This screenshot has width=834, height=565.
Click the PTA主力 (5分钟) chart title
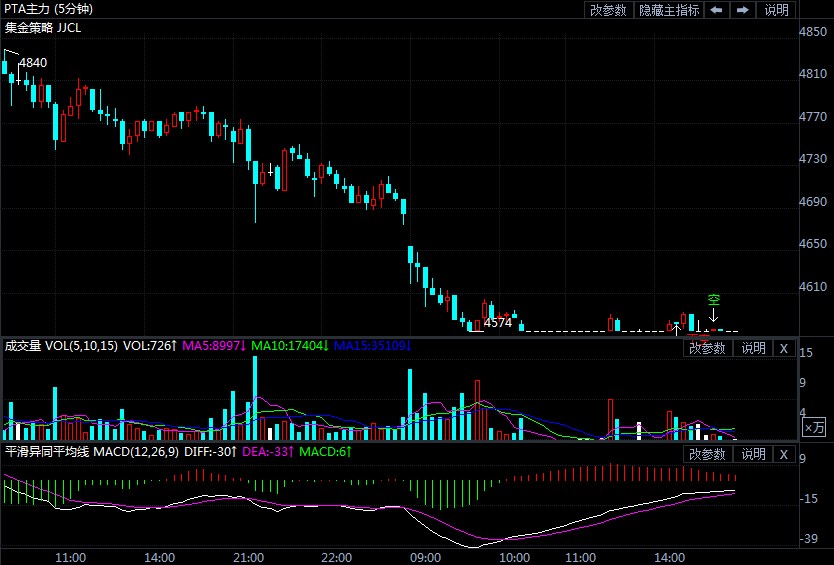[48, 9]
